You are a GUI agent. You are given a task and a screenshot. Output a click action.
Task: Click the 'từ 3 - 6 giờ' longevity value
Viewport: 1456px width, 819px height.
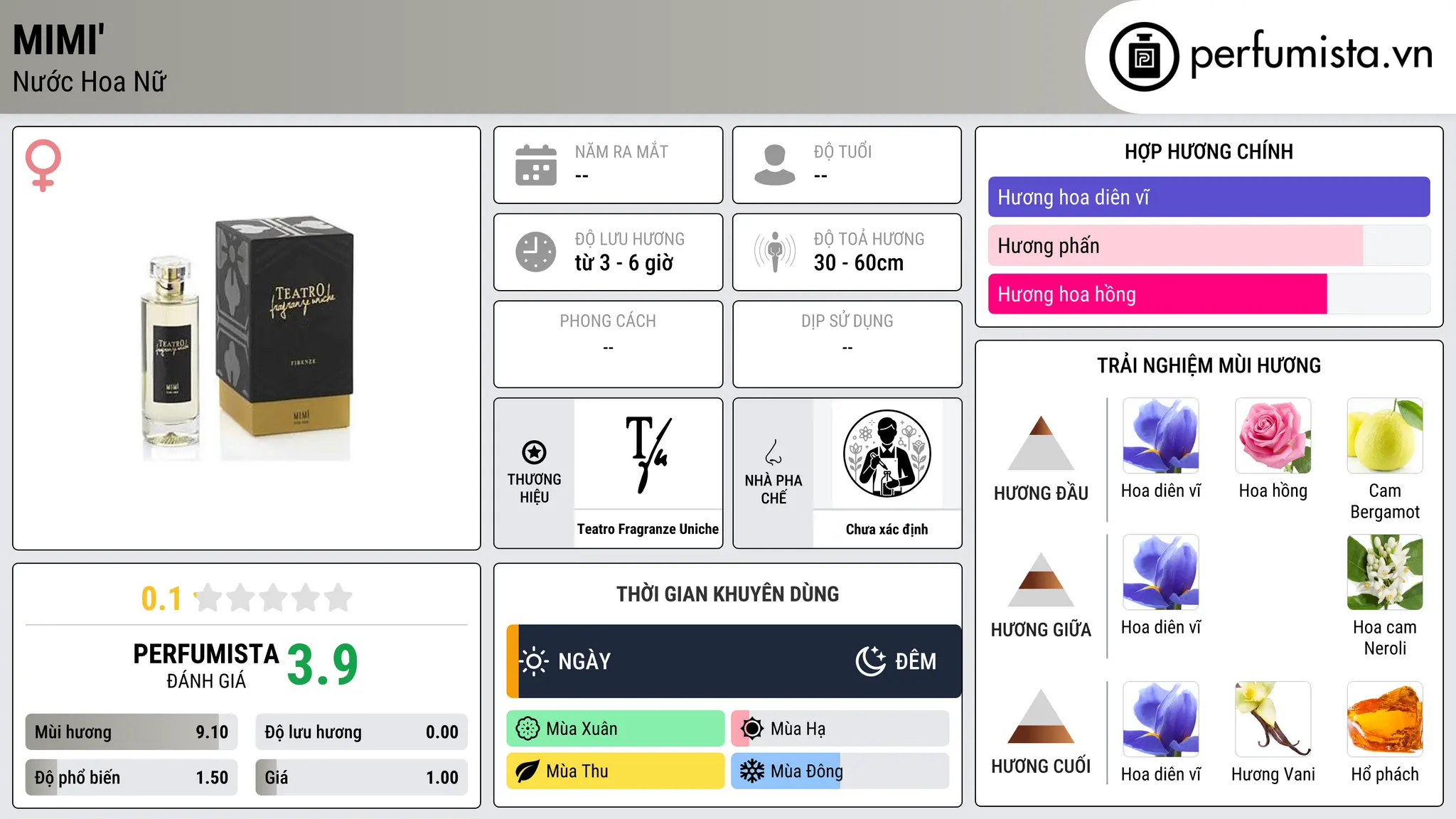624,263
